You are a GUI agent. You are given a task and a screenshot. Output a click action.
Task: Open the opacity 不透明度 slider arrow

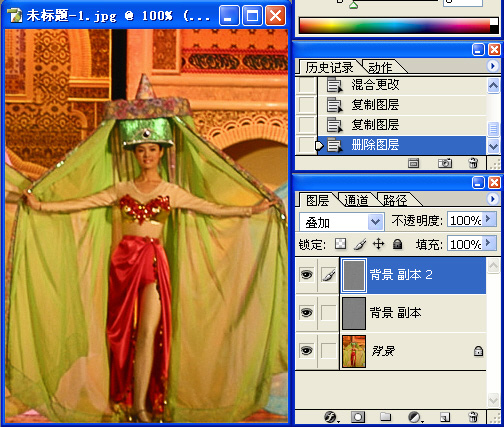pos(488,219)
